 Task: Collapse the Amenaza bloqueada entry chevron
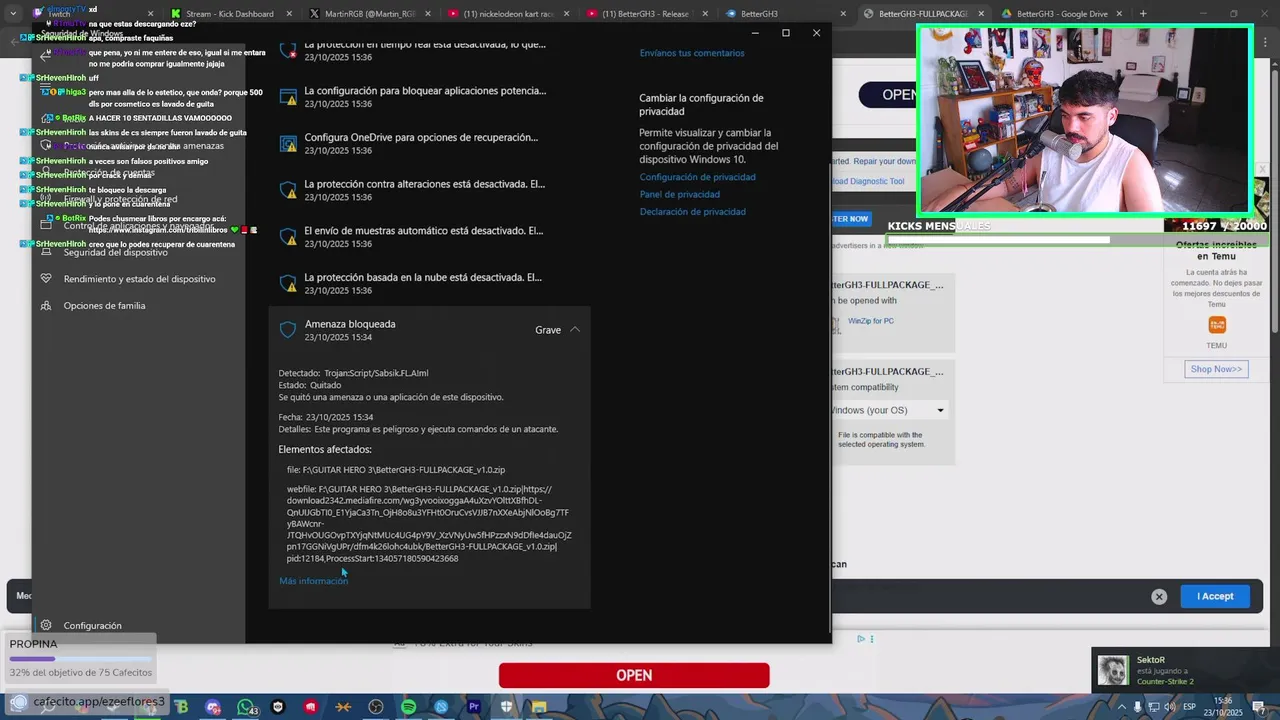pyautogui.click(x=575, y=330)
